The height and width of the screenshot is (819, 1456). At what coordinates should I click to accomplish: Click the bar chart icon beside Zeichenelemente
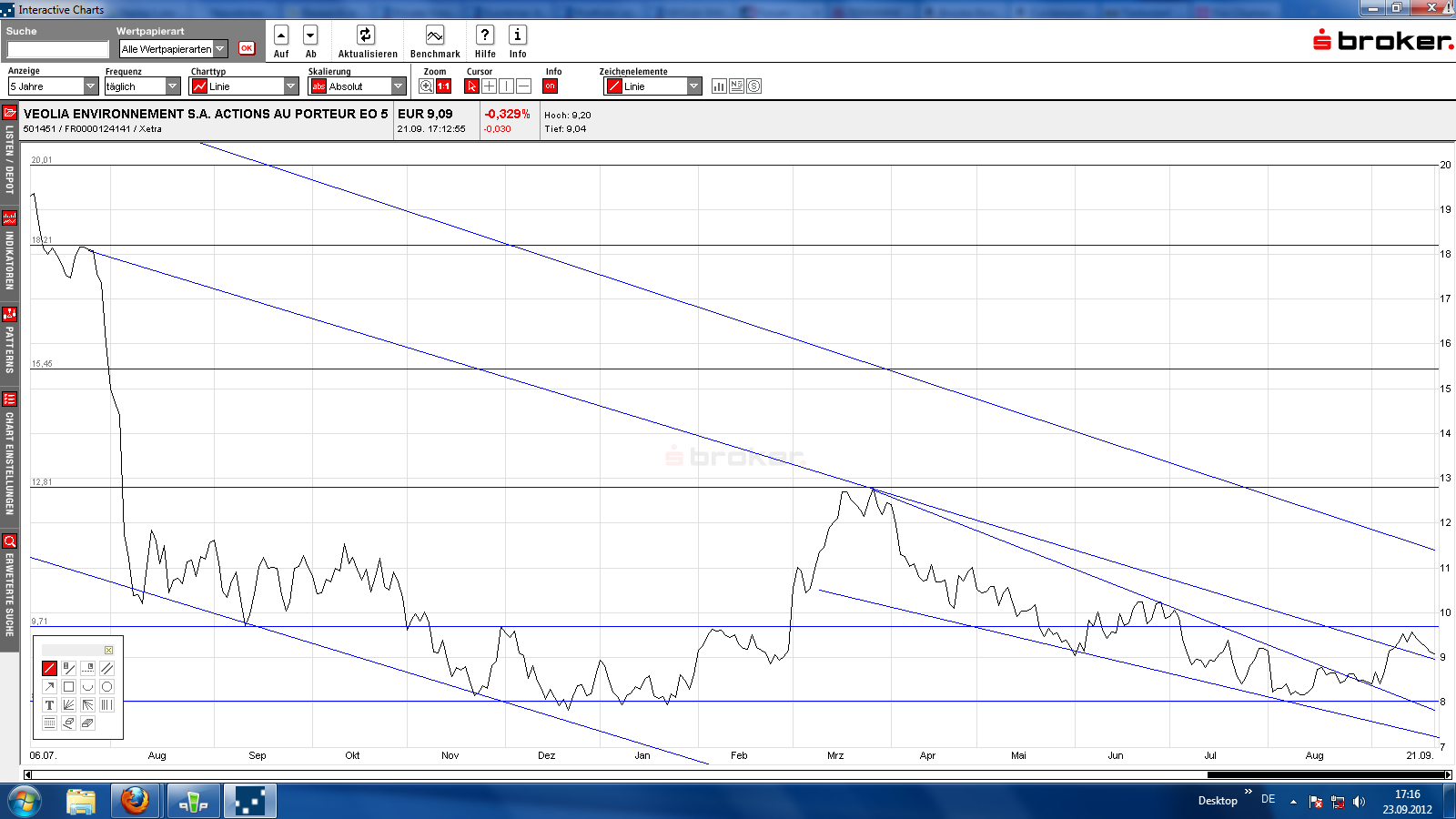(x=719, y=86)
